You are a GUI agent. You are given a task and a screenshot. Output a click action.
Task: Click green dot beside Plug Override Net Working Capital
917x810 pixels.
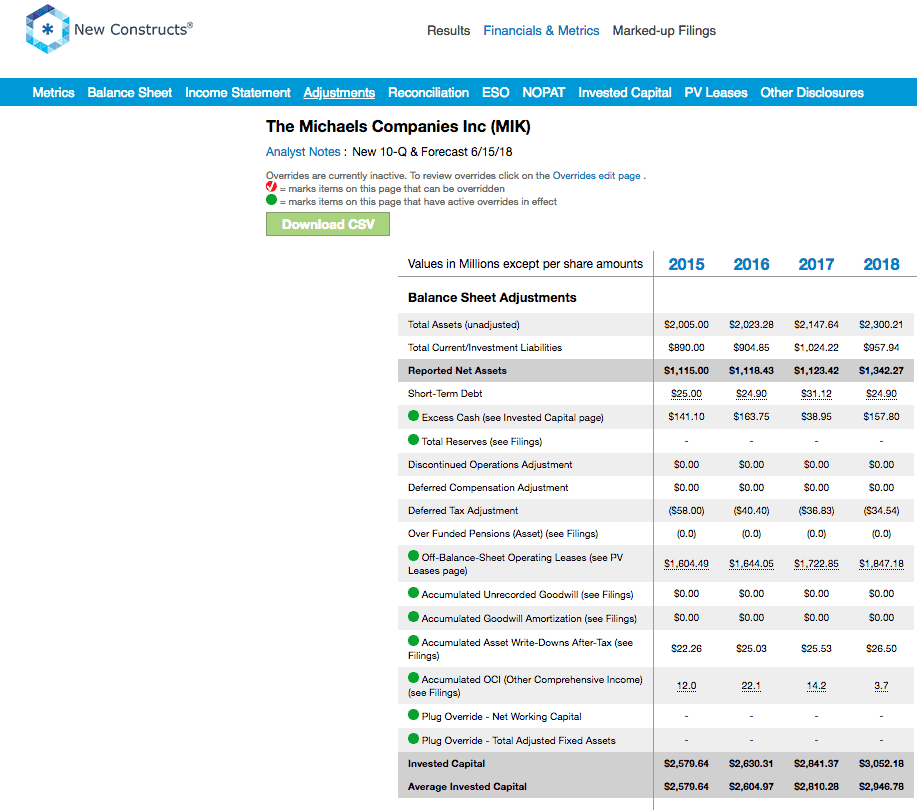(413, 715)
